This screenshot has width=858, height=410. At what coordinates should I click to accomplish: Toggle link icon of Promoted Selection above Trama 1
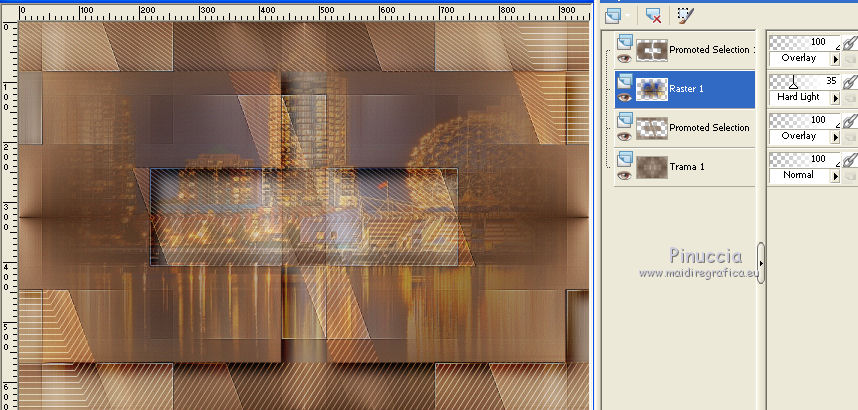pos(849,121)
